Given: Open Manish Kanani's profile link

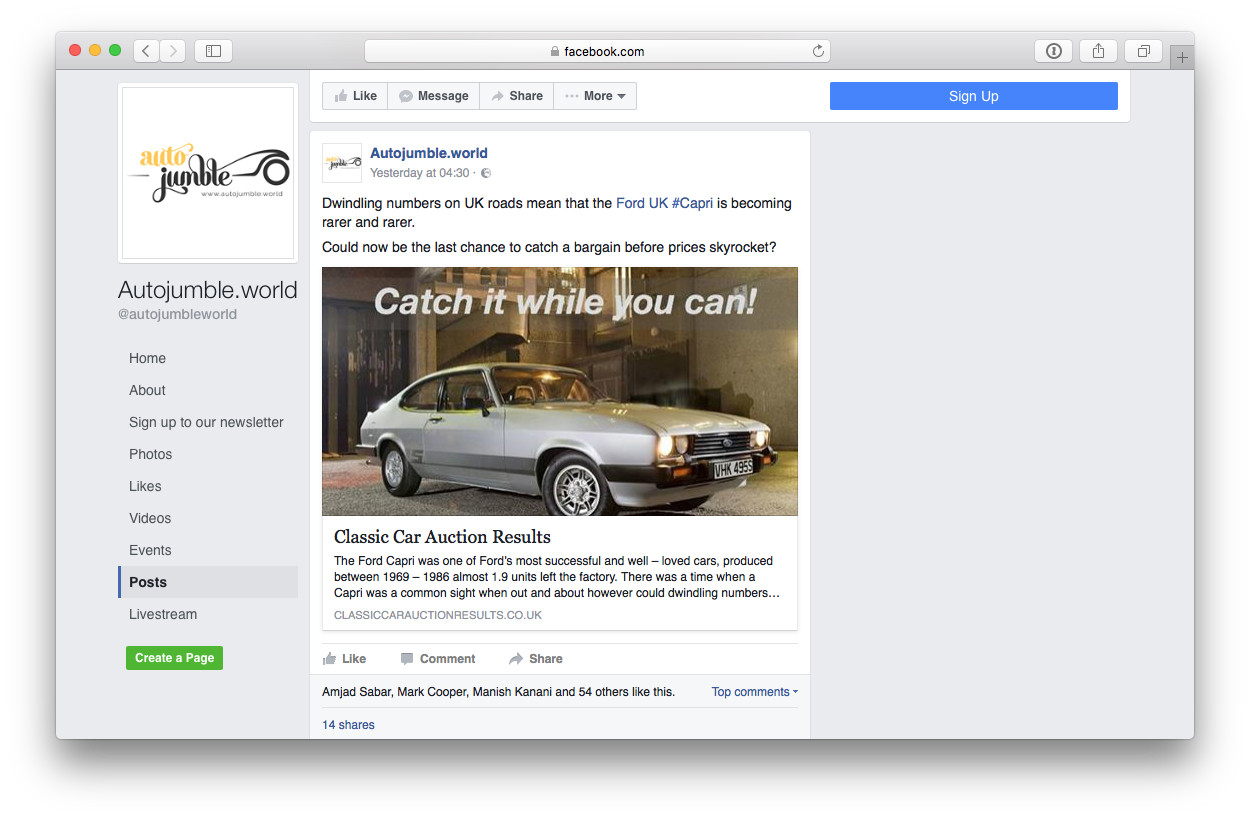Looking at the screenshot, I should click(x=511, y=691).
